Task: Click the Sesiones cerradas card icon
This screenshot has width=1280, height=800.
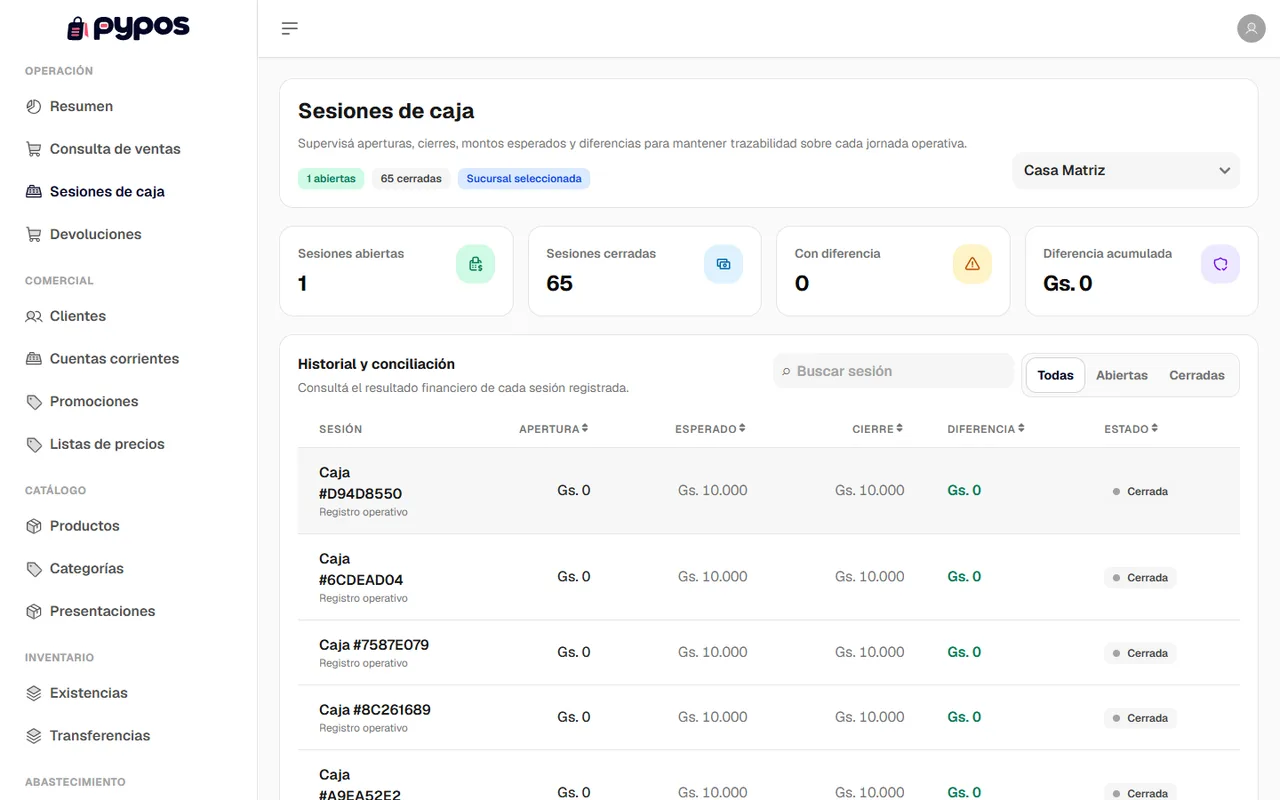Action: click(723, 264)
